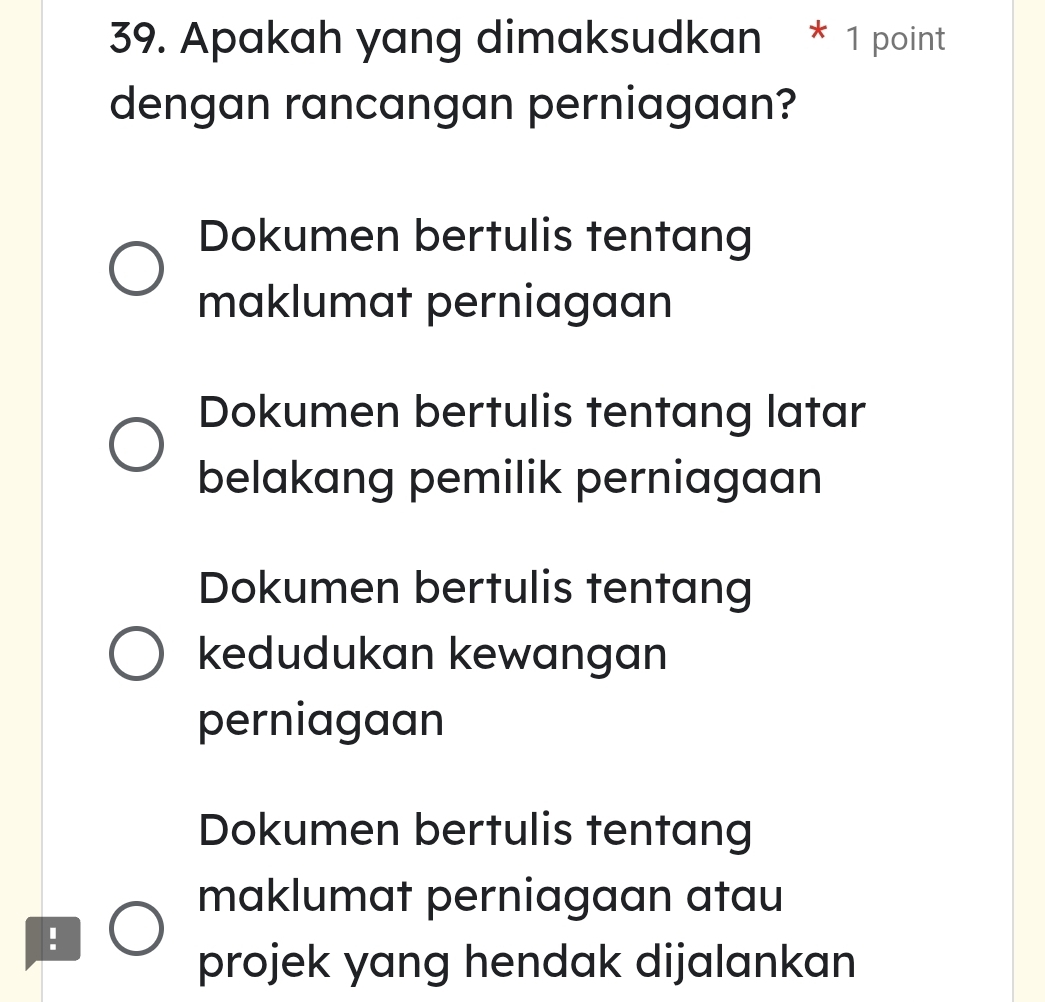
Task: Click the text 'projek yang hendak dijalankan'
Action: click(x=527, y=963)
